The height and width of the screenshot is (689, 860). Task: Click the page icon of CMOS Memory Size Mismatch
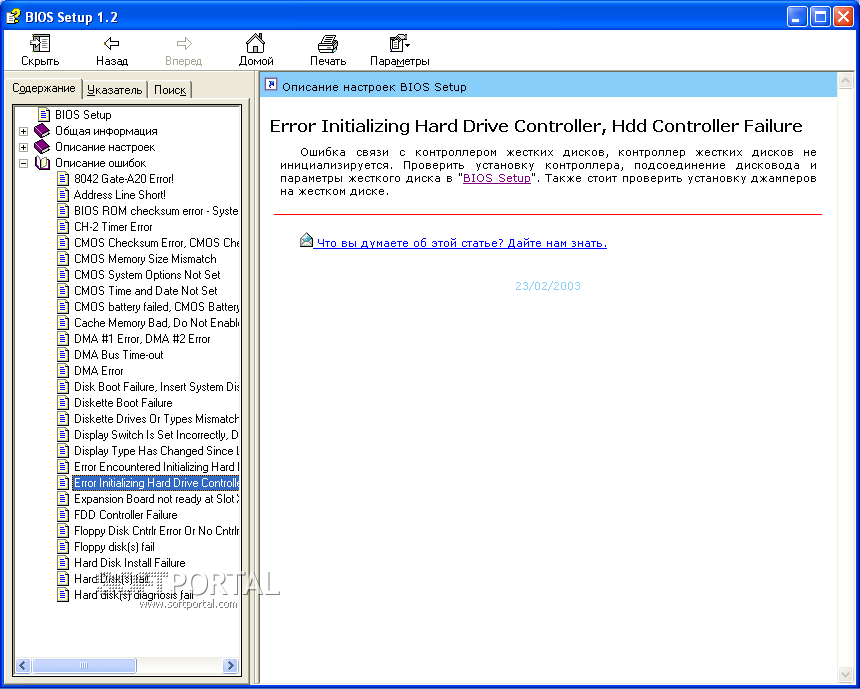[63, 259]
